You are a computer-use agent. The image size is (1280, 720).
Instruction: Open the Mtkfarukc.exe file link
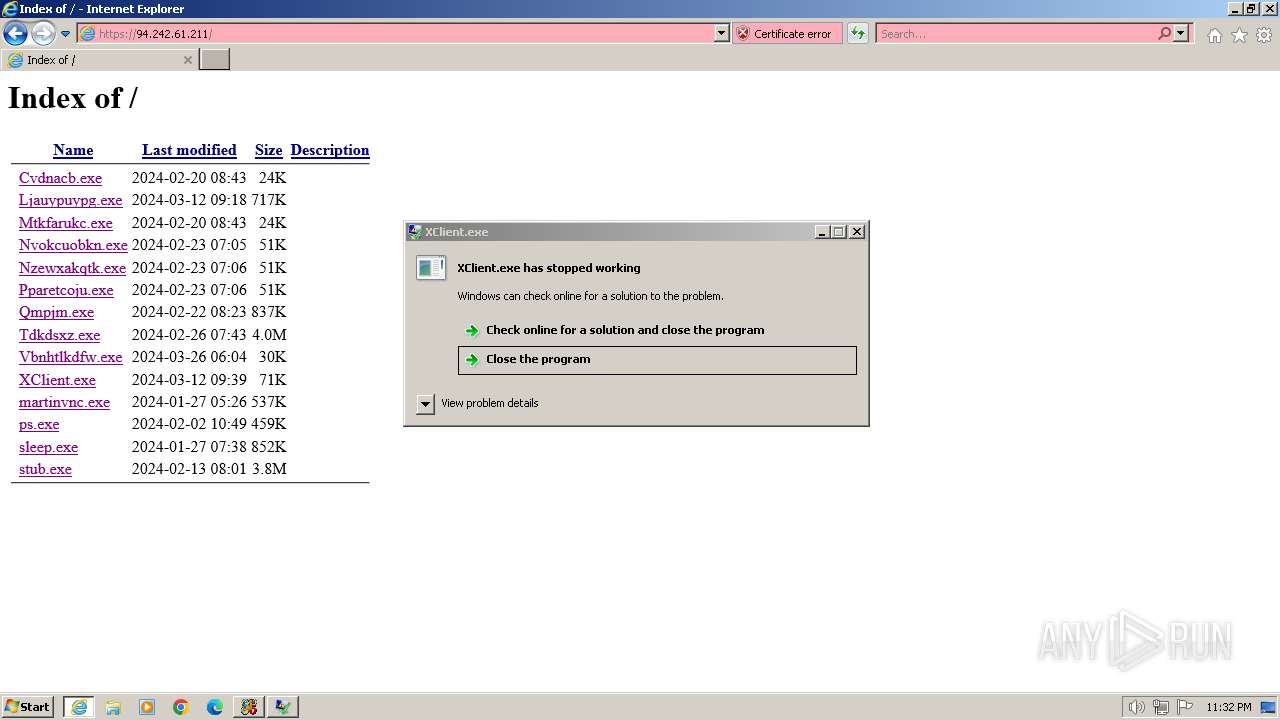click(66, 223)
